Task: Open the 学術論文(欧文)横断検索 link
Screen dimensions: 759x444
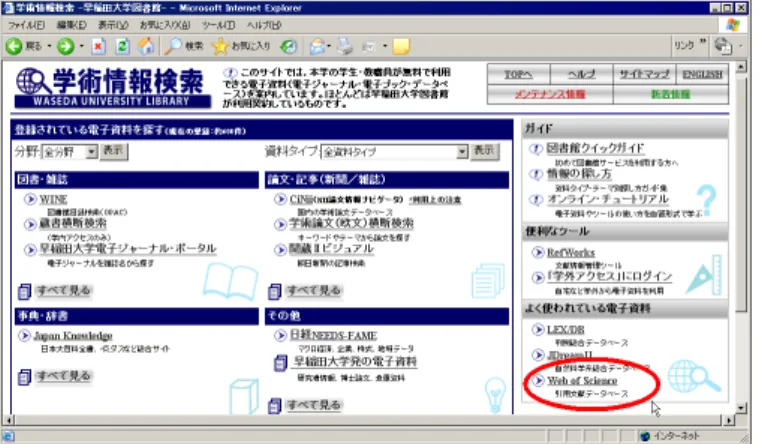Action: coord(351,223)
